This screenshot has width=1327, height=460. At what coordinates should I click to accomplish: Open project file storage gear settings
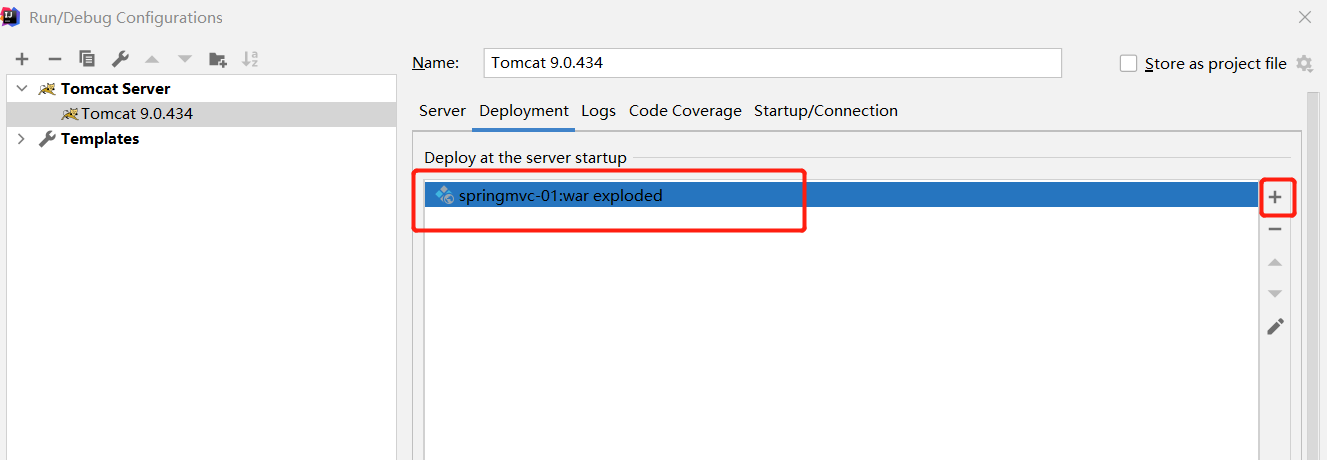point(1304,63)
